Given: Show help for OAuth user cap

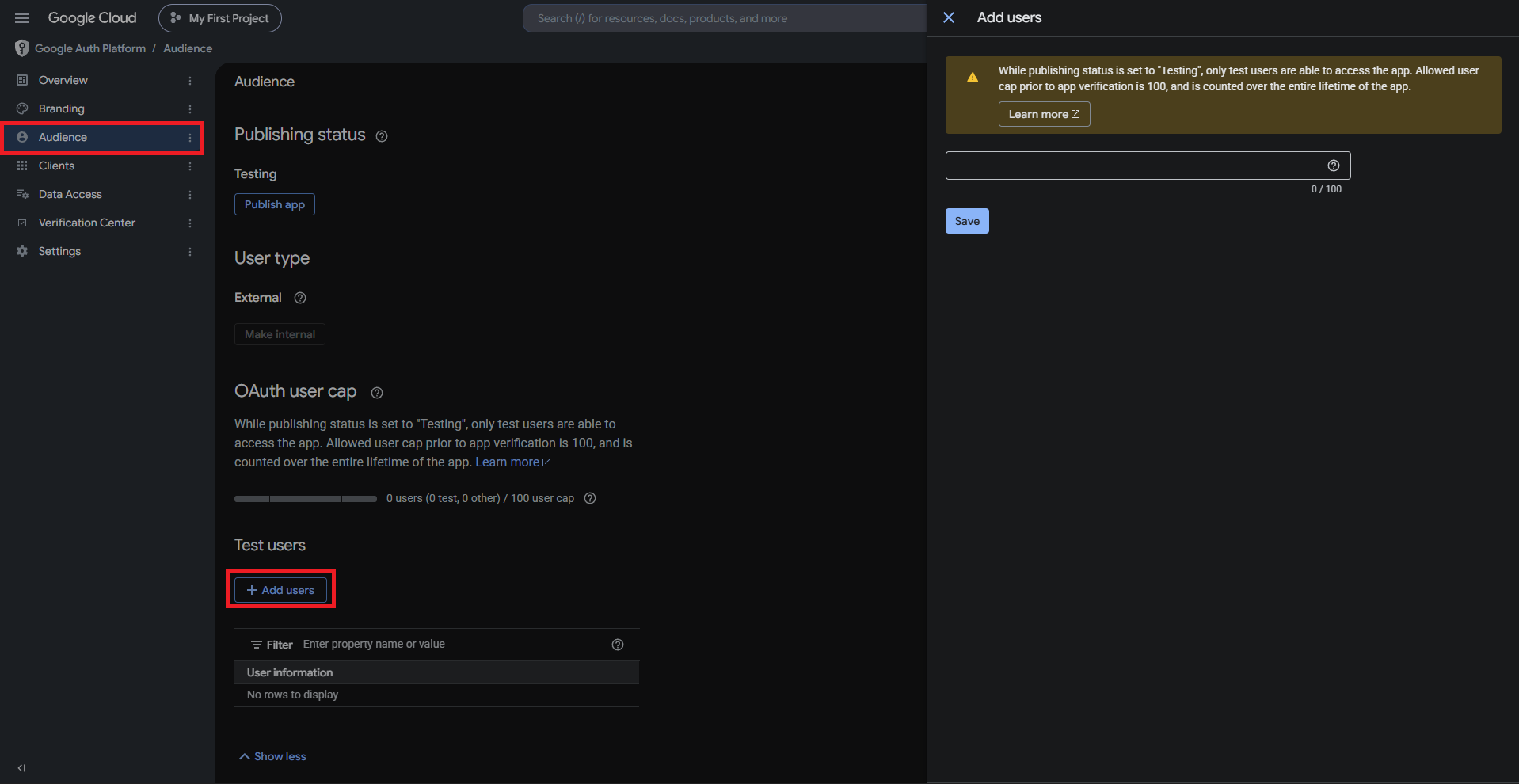Looking at the screenshot, I should coord(377,393).
